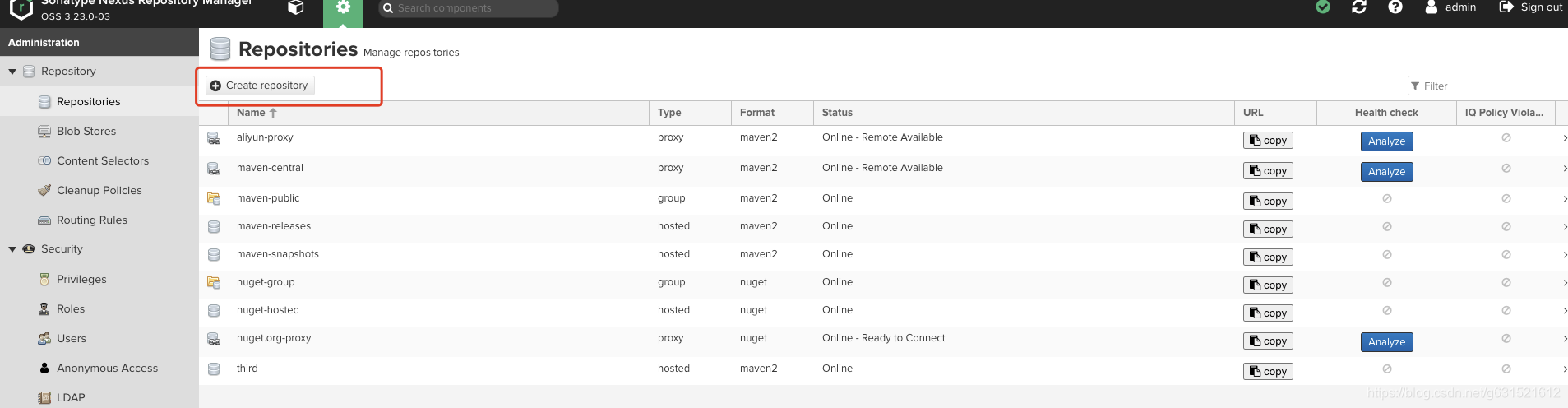Copy URL of aliyun-proxy repository
This screenshot has height=408, width=1568.
point(1268,141)
